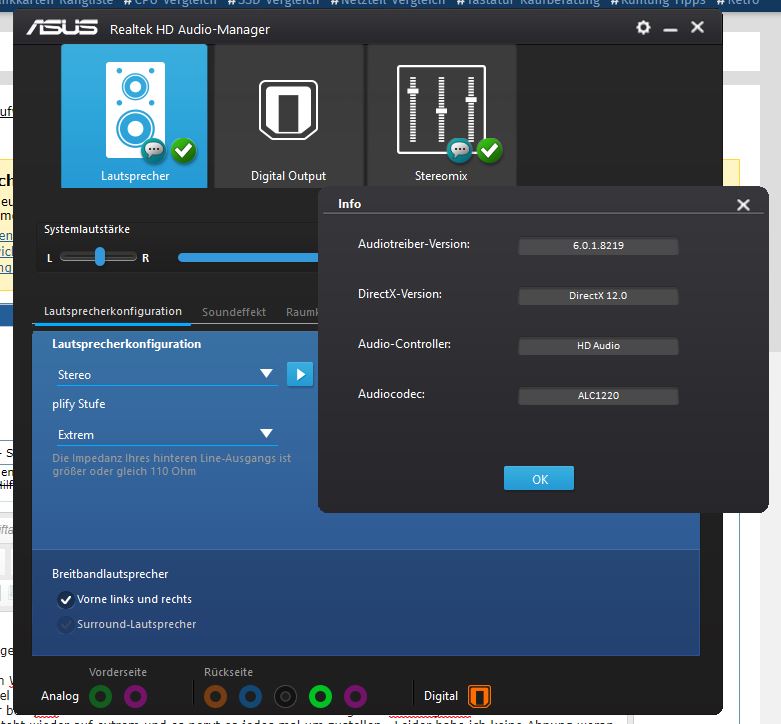
Task: Click the chat bubble badge on Lautsprecher
Action: (153, 149)
